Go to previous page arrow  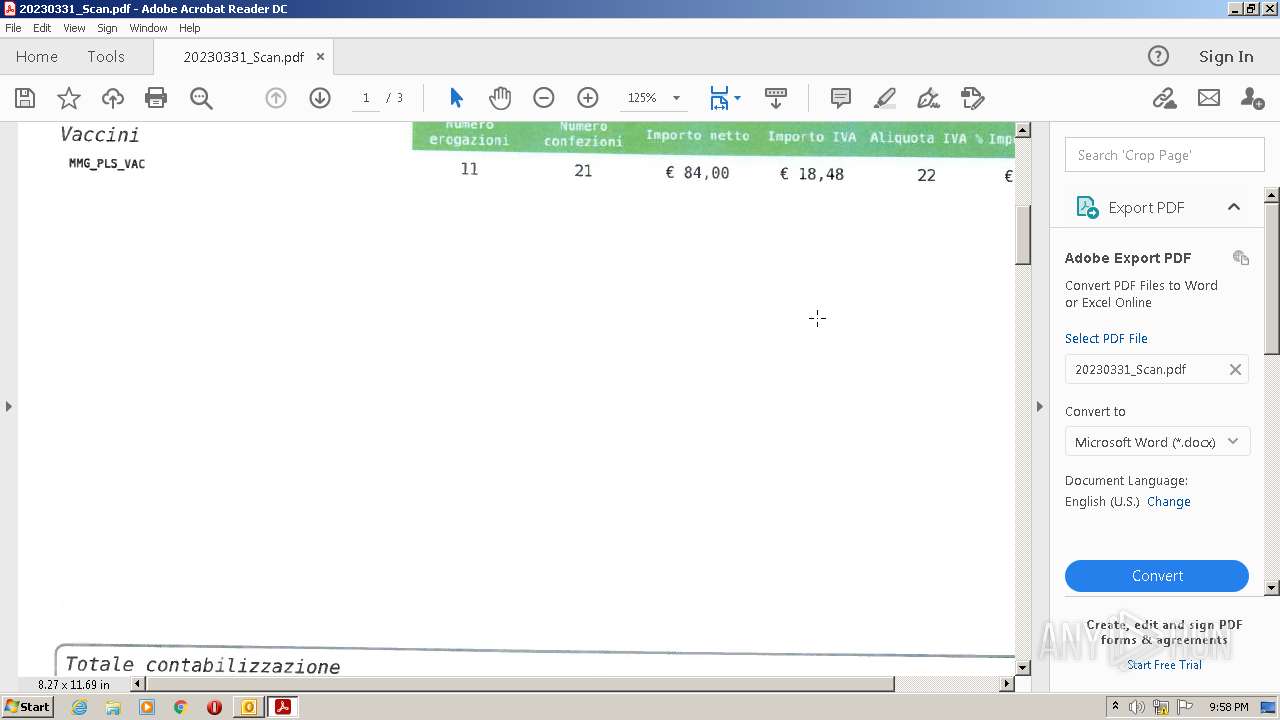[x=276, y=98]
